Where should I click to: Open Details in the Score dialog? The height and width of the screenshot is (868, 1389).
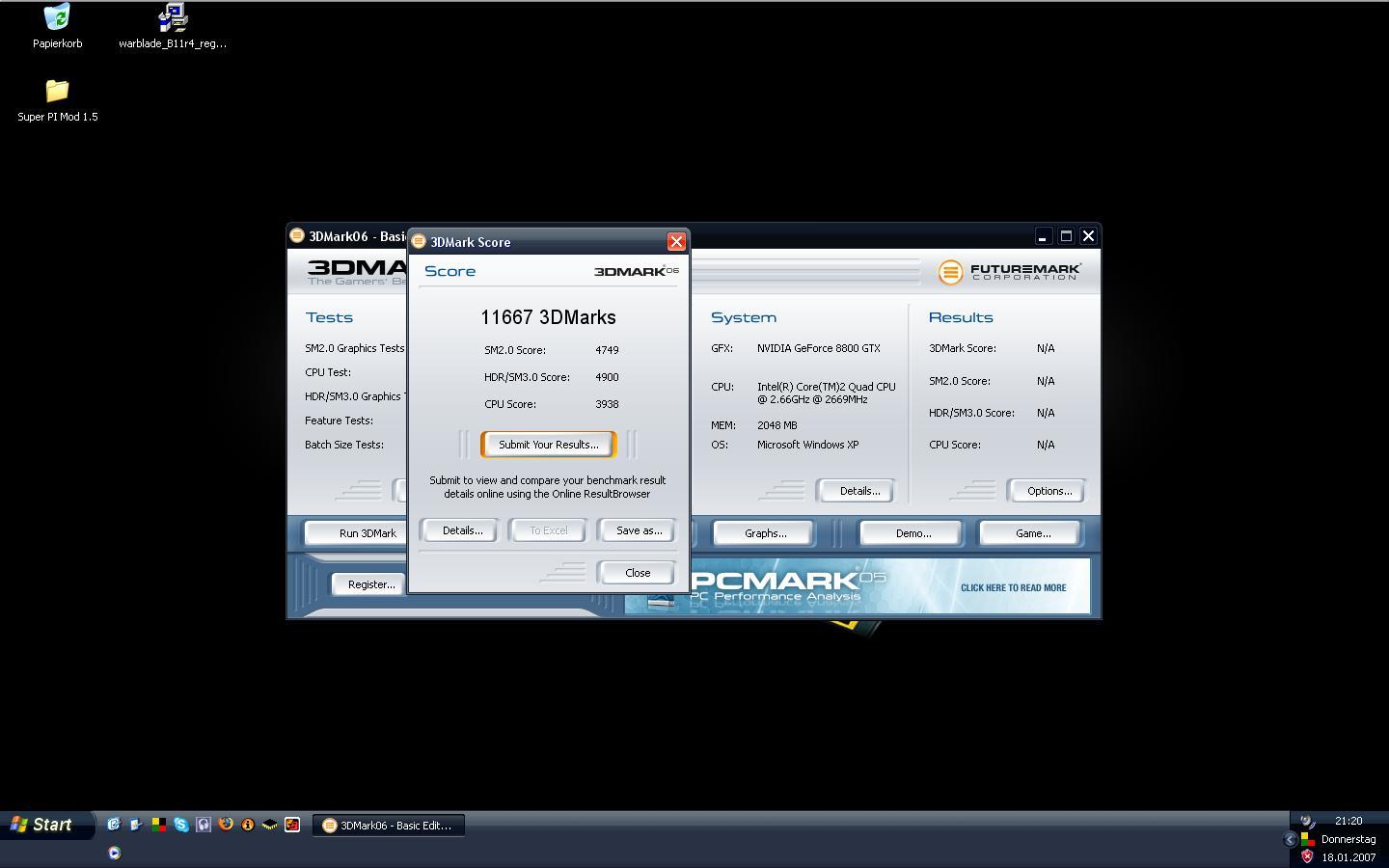462,530
